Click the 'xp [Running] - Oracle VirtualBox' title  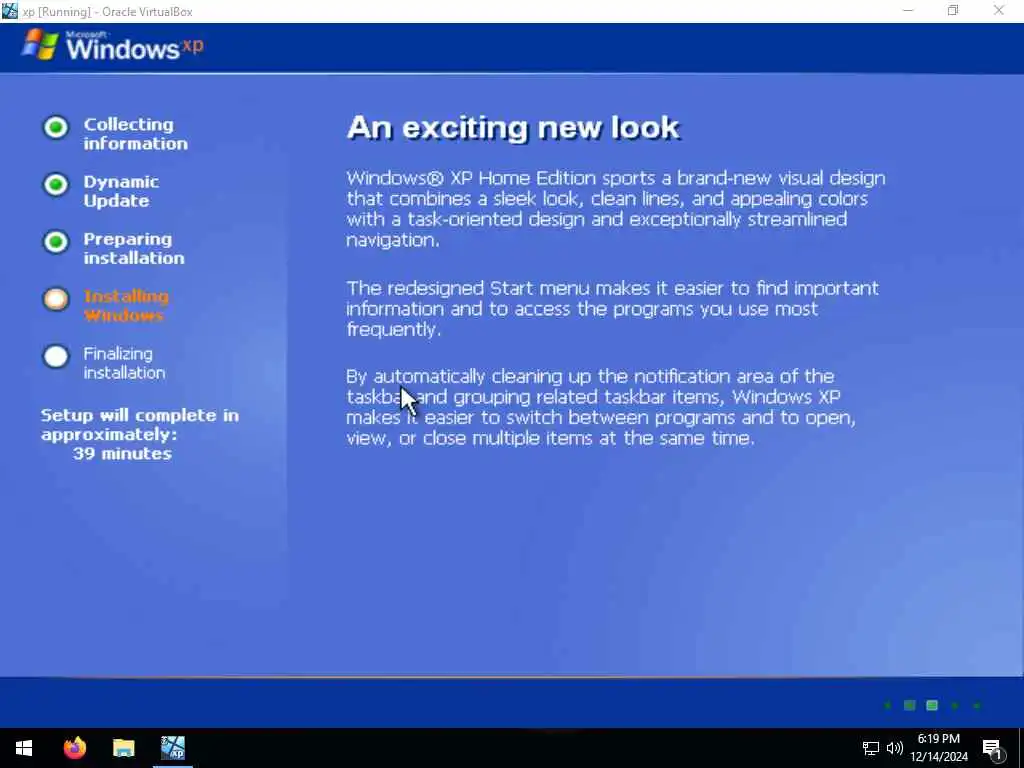[107, 12]
